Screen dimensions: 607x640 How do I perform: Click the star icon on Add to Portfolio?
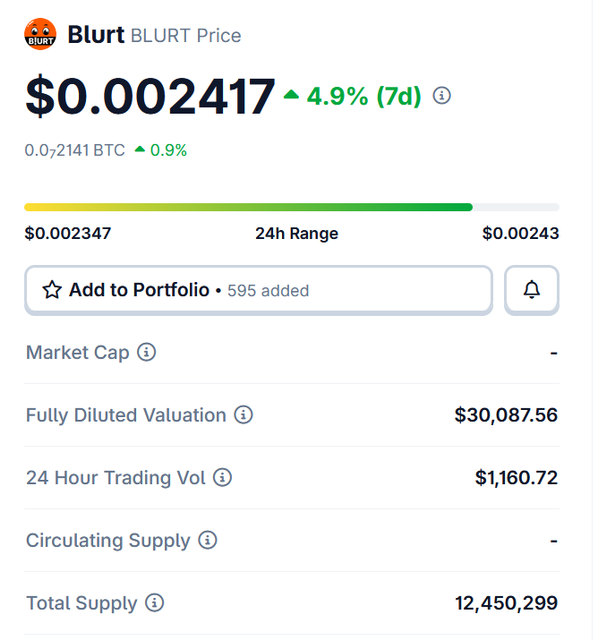(x=52, y=290)
